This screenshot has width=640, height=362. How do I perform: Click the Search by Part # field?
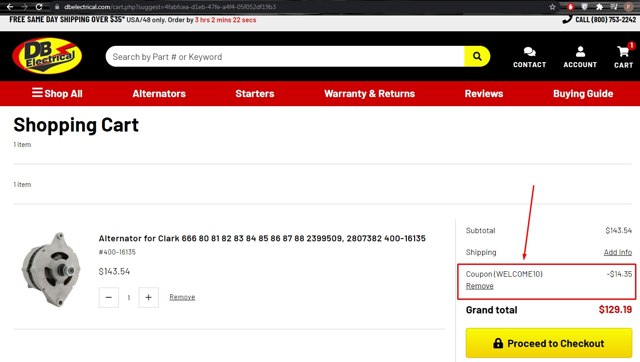click(x=284, y=57)
